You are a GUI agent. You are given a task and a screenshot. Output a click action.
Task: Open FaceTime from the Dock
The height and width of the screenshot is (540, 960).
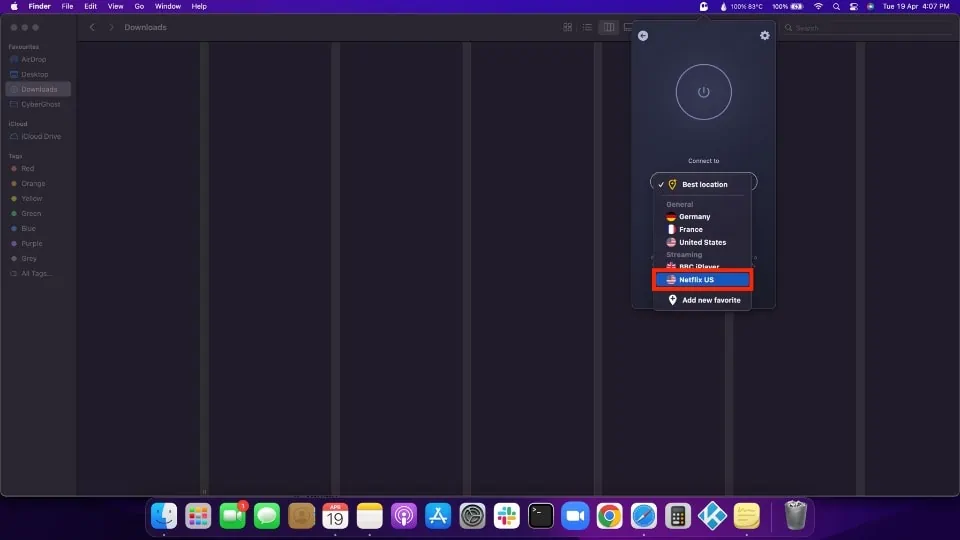click(x=233, y=516)
